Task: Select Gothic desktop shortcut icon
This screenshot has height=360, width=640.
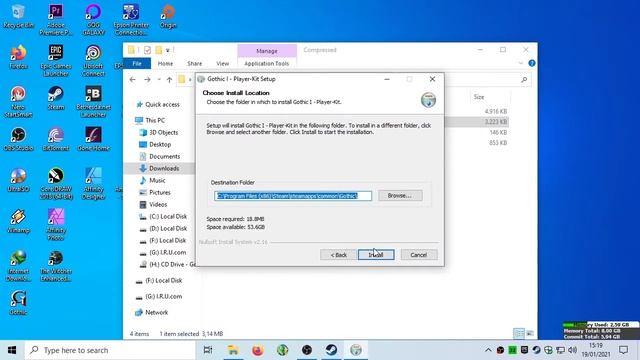Action: pyautogui.click(x=18, y=303)
